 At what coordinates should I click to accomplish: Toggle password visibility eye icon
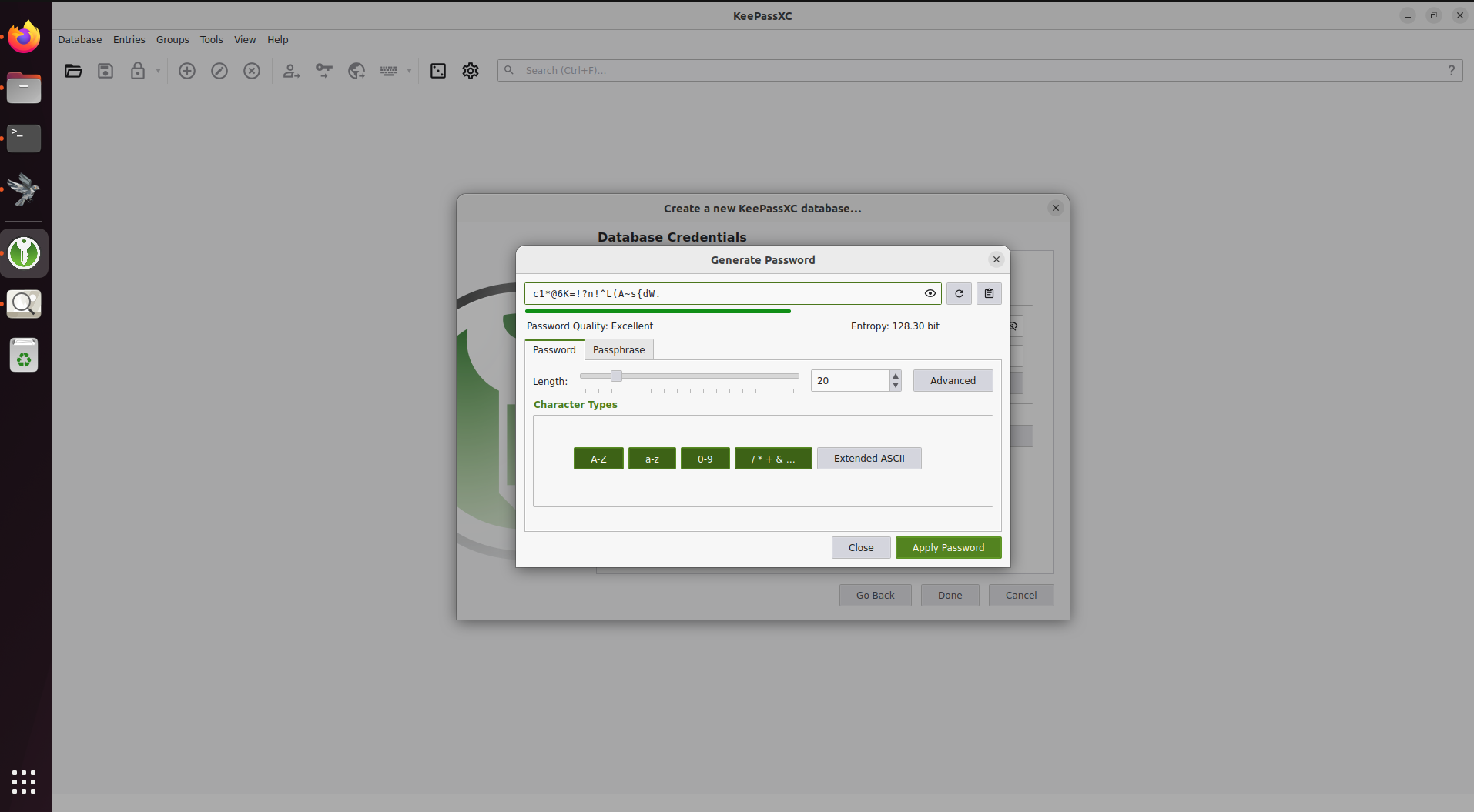pyautogui.click(x=930, y=293)
